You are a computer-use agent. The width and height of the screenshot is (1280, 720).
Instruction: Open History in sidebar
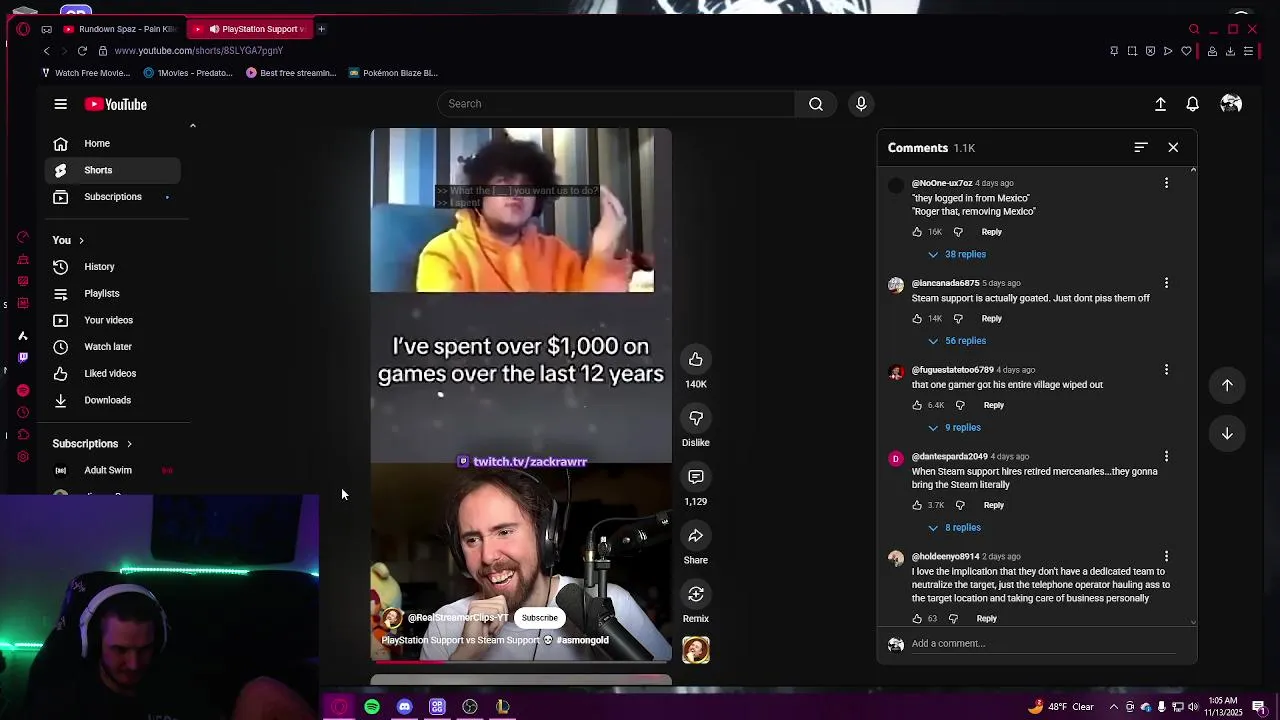click(x=113, y=267)
